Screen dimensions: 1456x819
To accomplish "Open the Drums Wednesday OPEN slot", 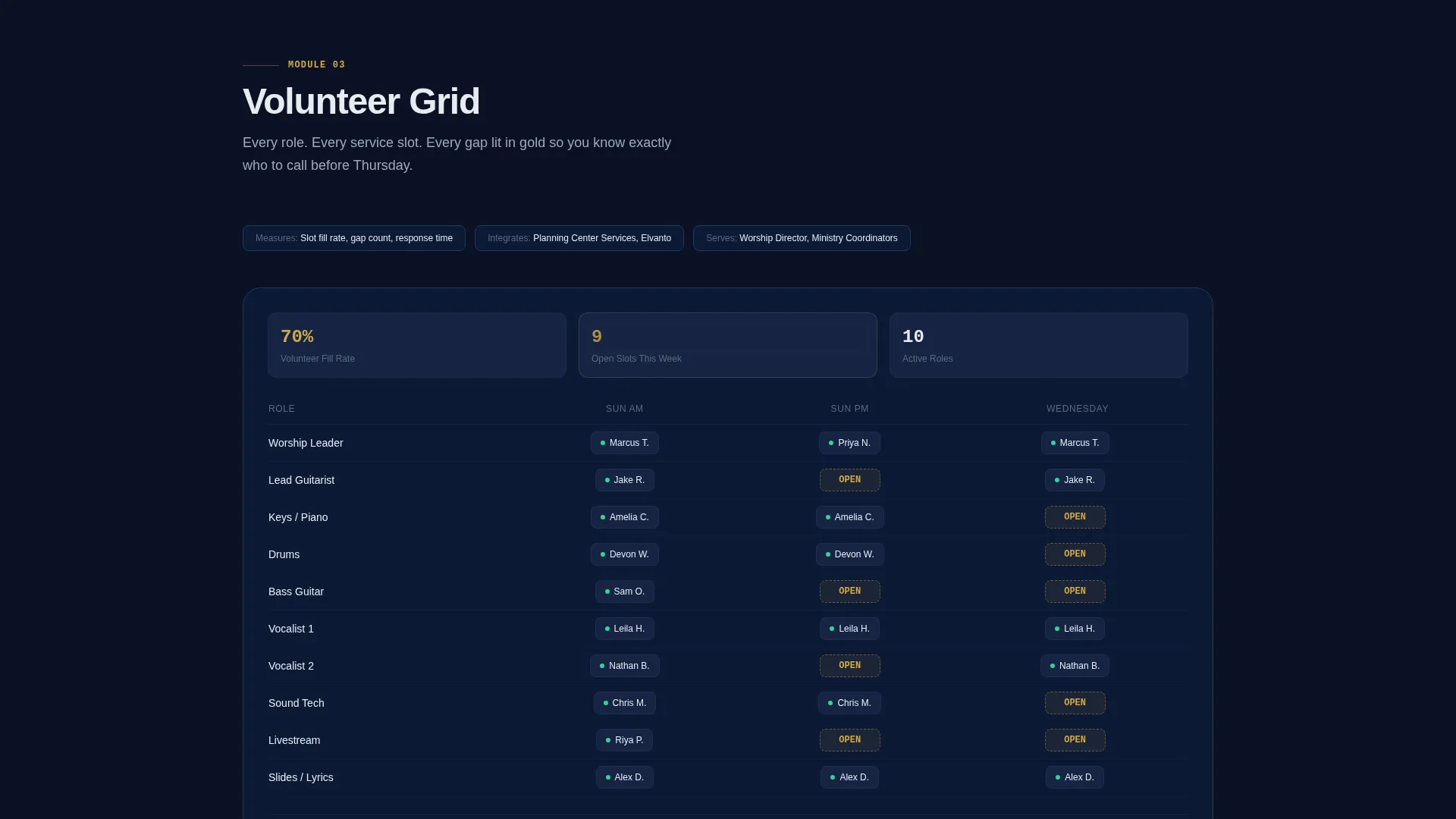I will pos(1075,554).
